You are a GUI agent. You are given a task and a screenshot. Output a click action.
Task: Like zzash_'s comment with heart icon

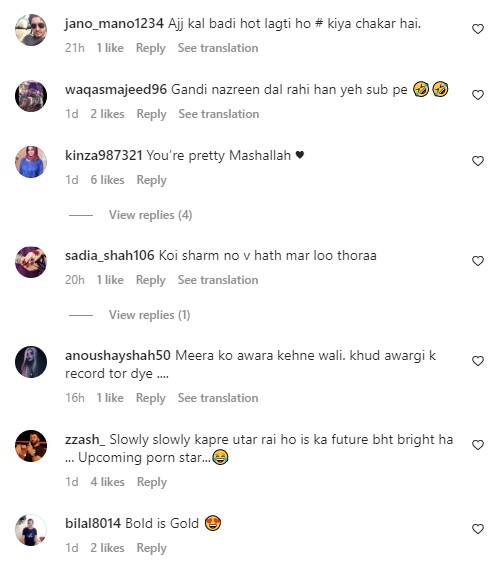pos(478,446)
